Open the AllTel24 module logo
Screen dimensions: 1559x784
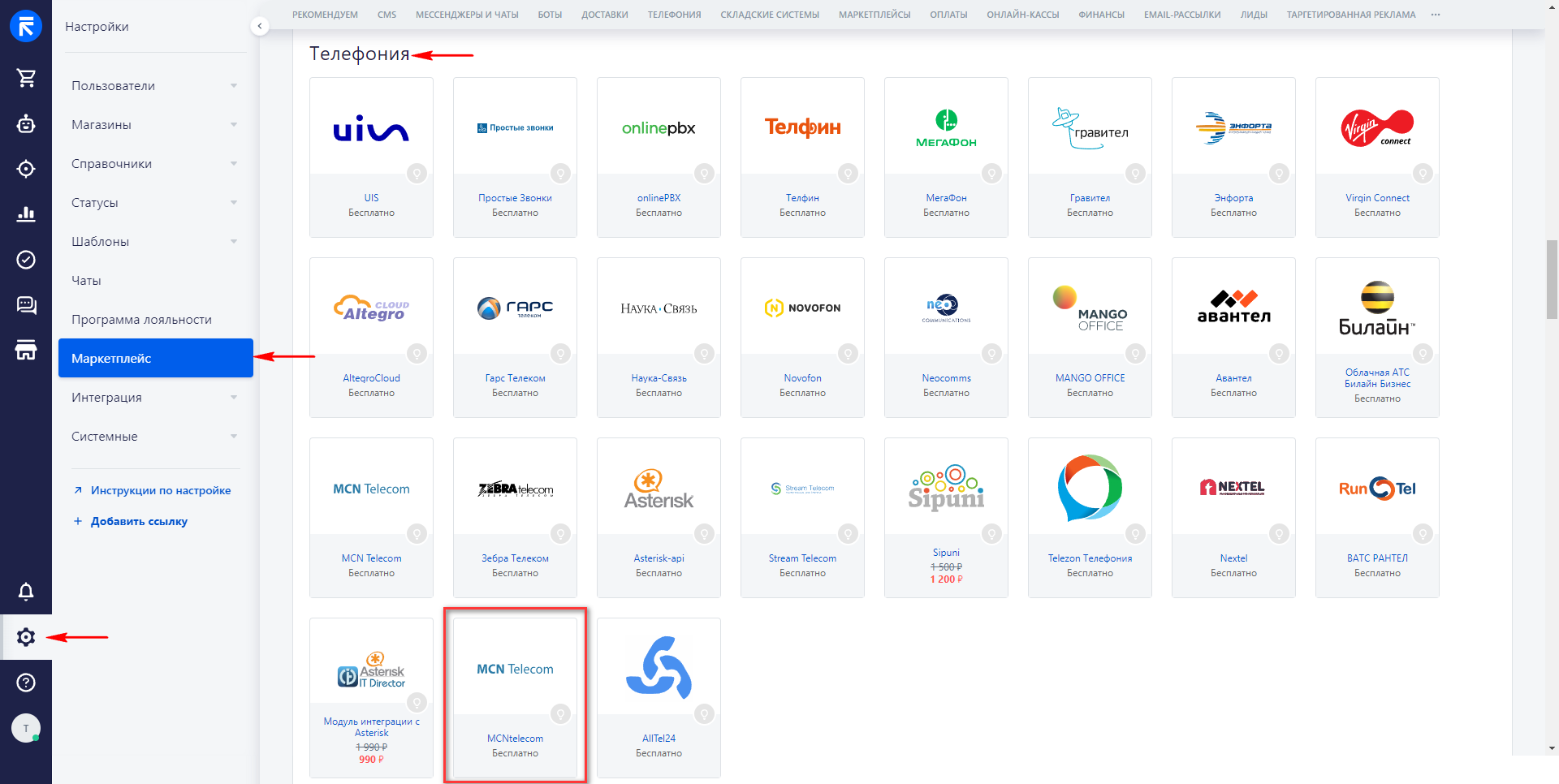659,667
